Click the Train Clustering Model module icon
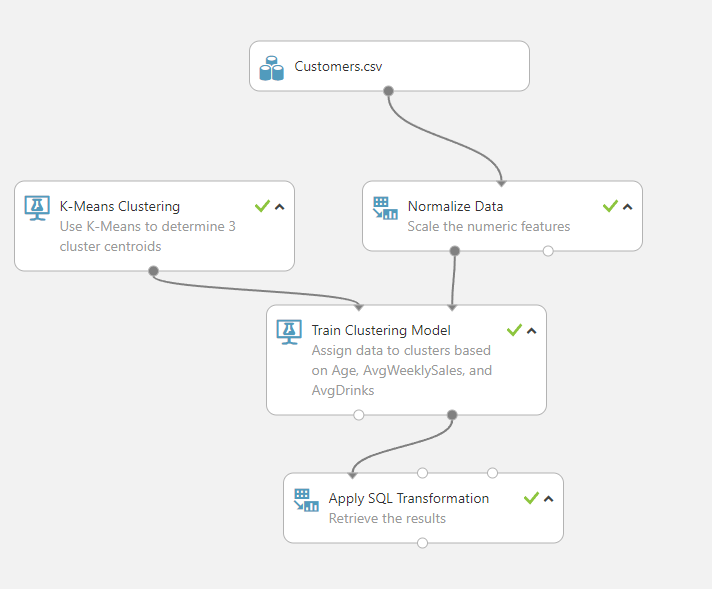712x589 pixels. (289, 332)
